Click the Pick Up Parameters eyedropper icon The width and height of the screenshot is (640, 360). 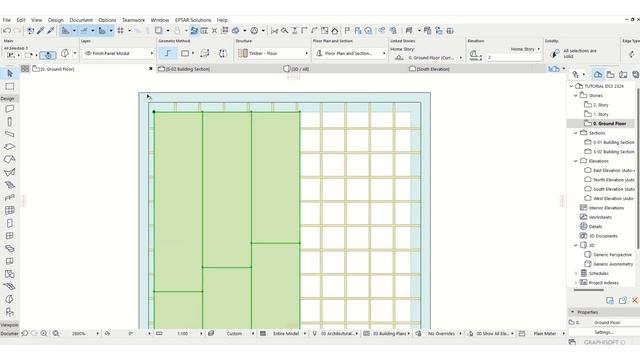click(x=41, y=31)
